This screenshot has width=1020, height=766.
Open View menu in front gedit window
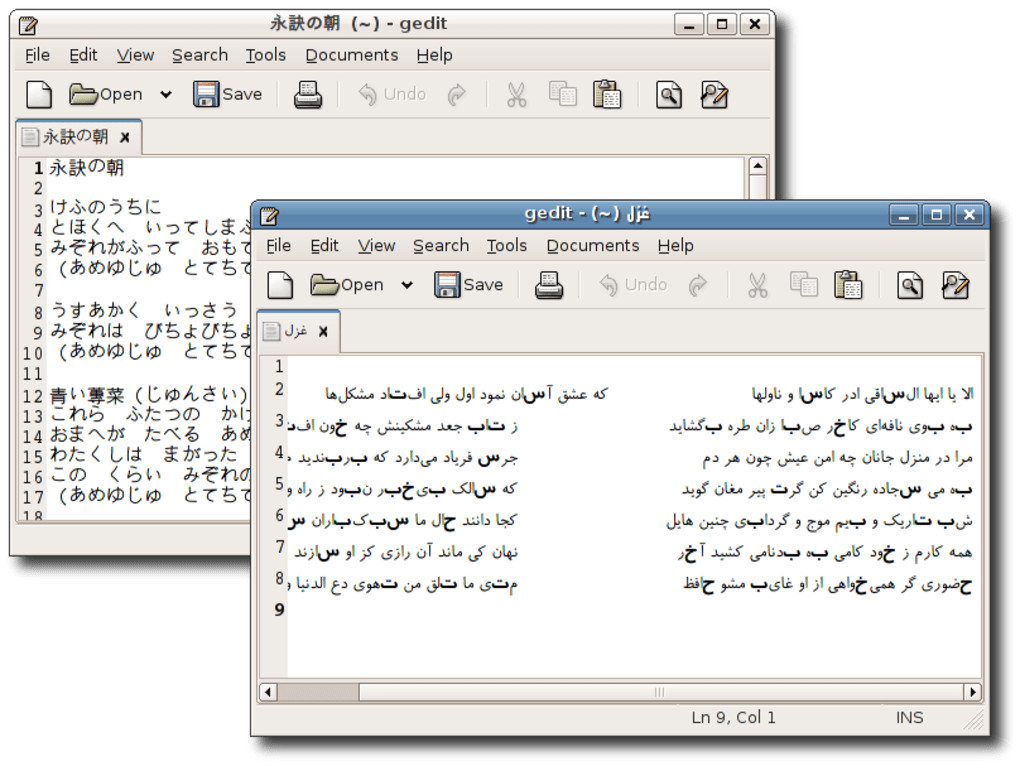(x=377, y=246)
